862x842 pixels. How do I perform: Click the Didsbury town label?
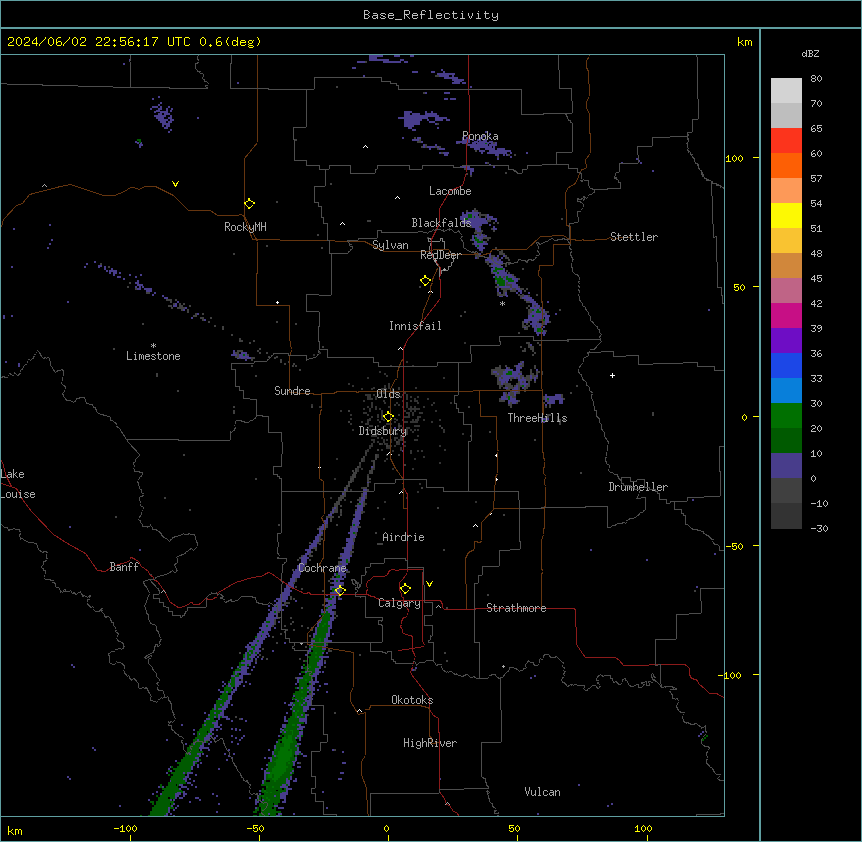(383, 431)
